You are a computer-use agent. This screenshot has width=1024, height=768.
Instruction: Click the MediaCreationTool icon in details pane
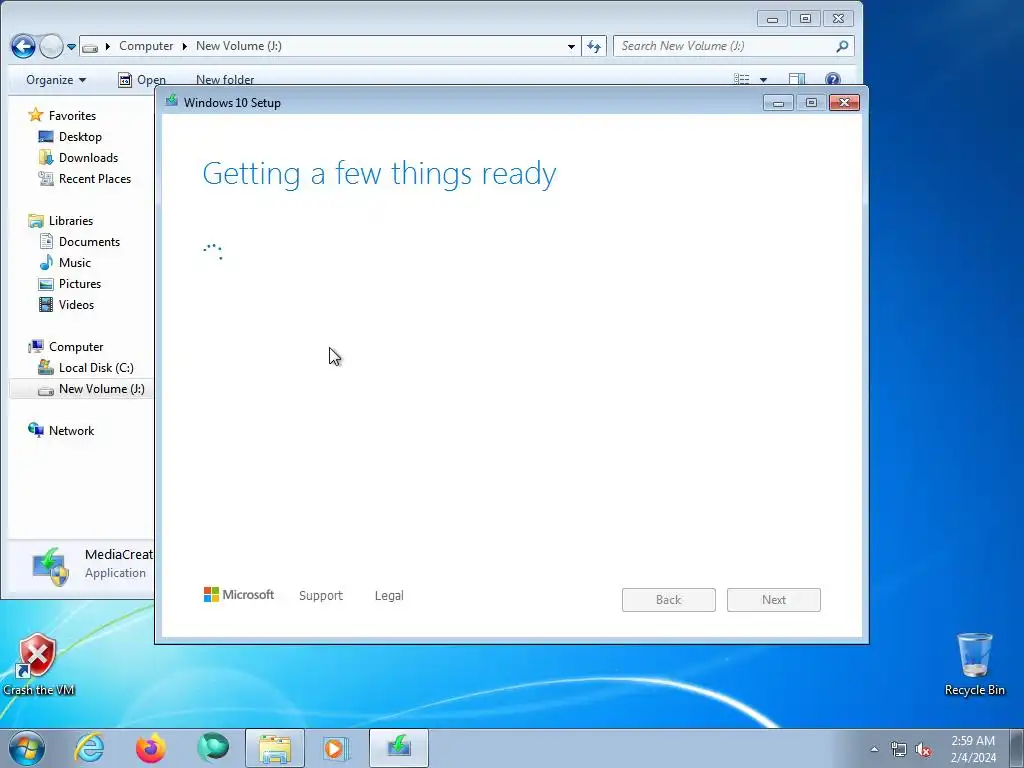[x=50, y=566]
